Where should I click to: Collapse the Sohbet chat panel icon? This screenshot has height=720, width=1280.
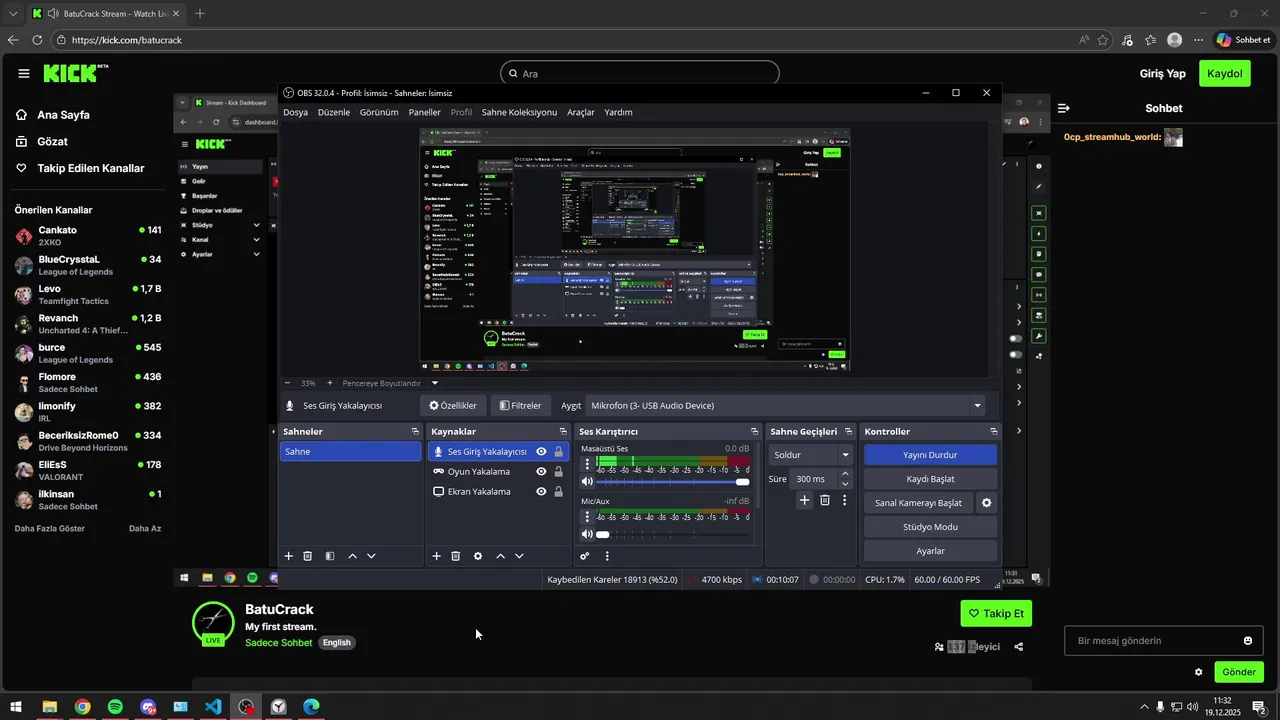point(1064,108)
